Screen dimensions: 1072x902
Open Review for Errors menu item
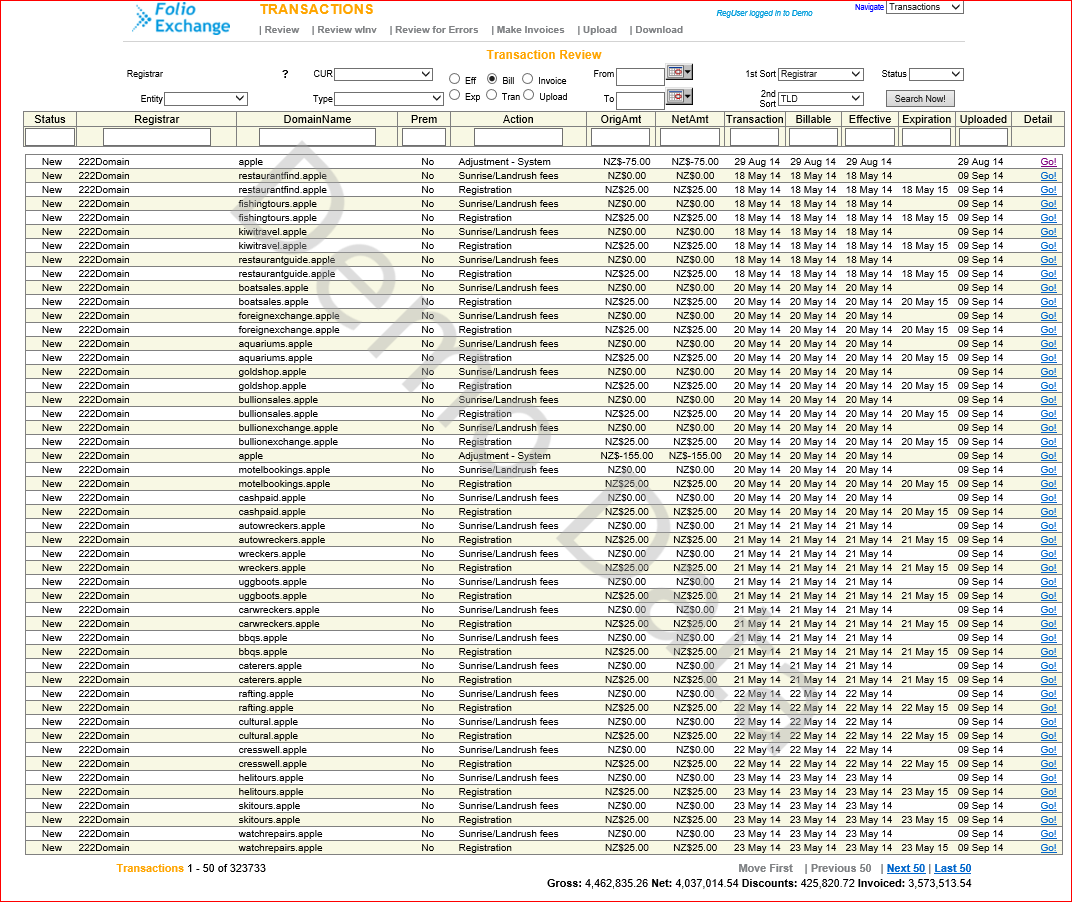point(436,30)
